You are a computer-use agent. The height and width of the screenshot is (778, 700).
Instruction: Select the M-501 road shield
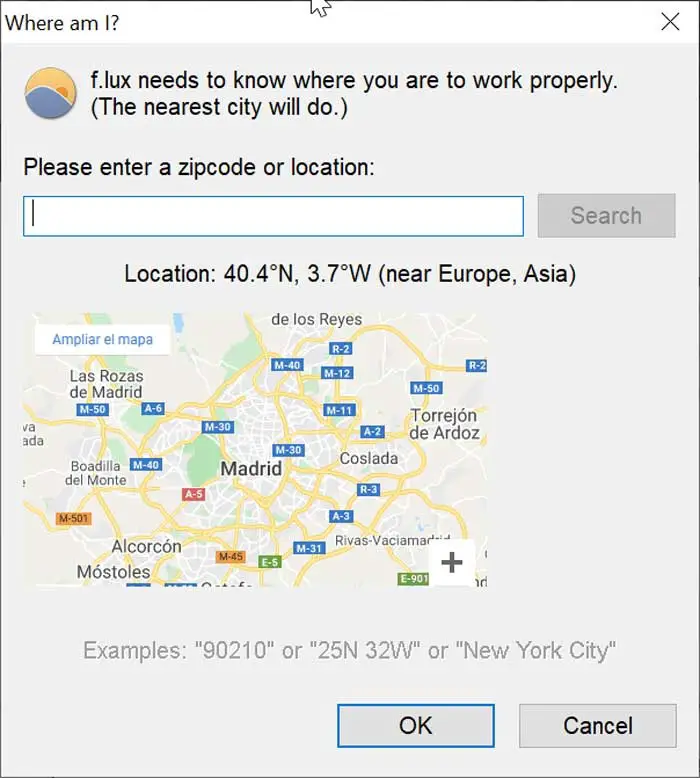coord(74,518)
